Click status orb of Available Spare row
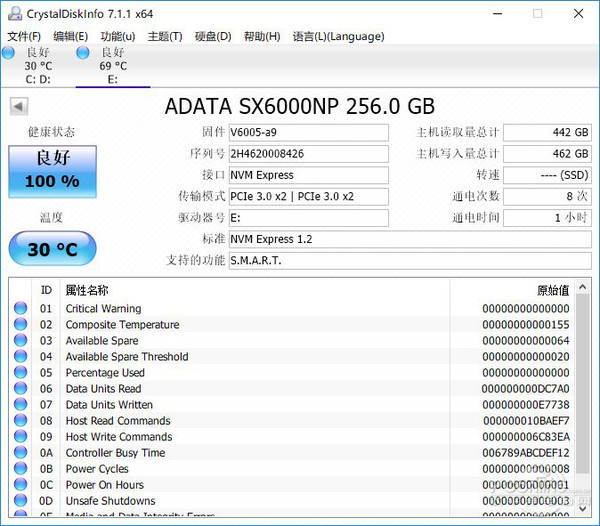Image resolution: width=600 pixels, height=526 pixels. [21, 340]
